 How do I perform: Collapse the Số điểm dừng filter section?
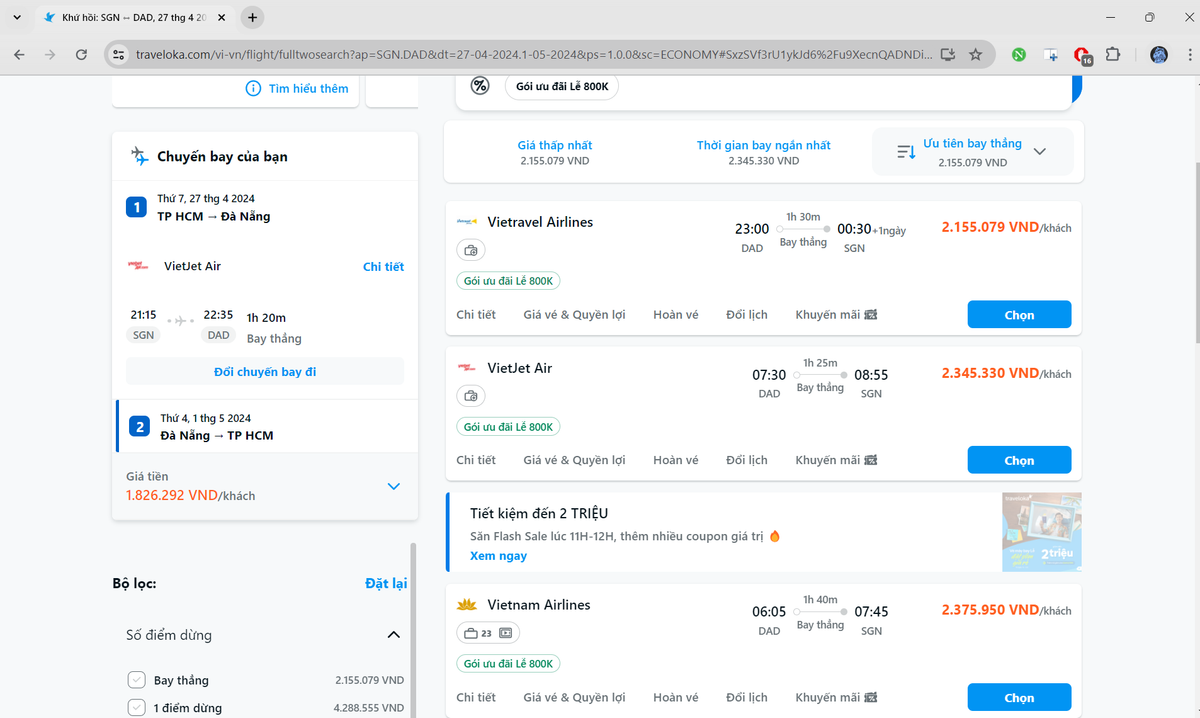[x=393, y=635]
